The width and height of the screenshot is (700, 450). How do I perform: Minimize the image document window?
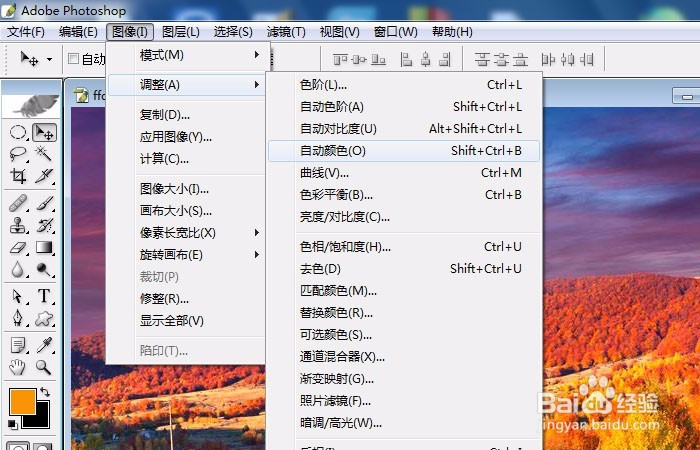click(x=688, y=96)
